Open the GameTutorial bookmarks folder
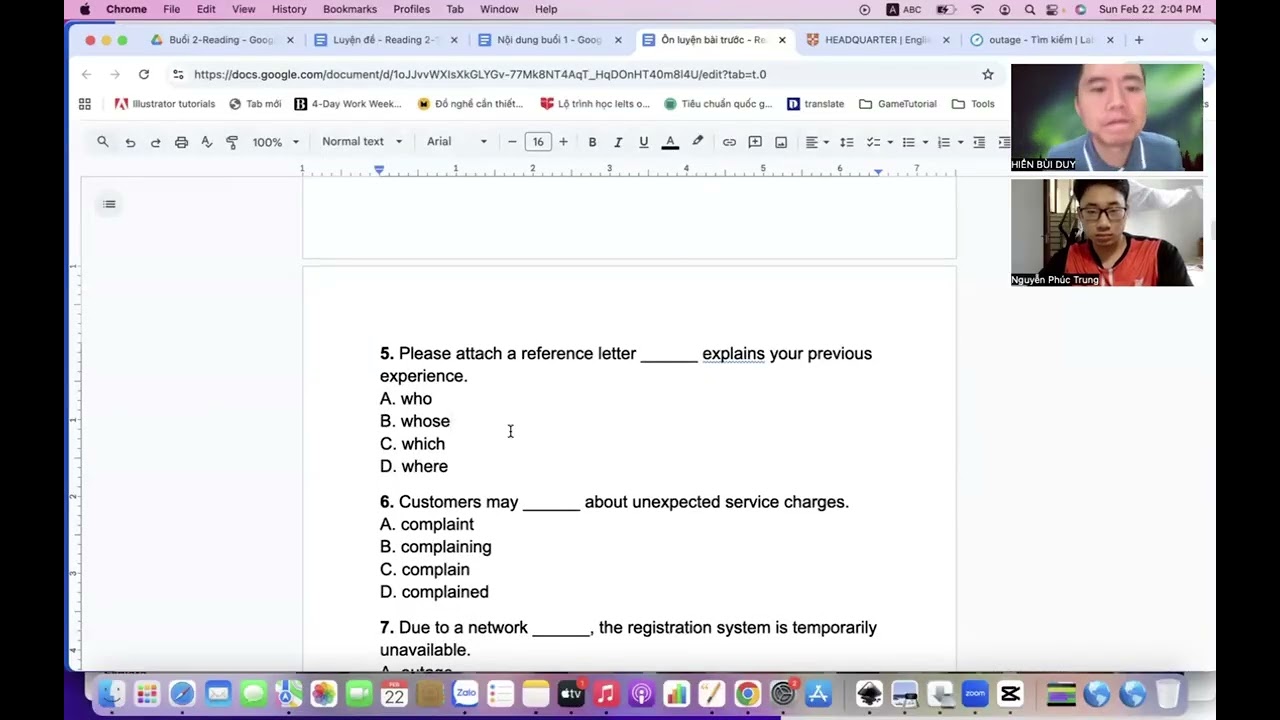This screenshot has width=1280, height=720. click(x=898, y=104)
